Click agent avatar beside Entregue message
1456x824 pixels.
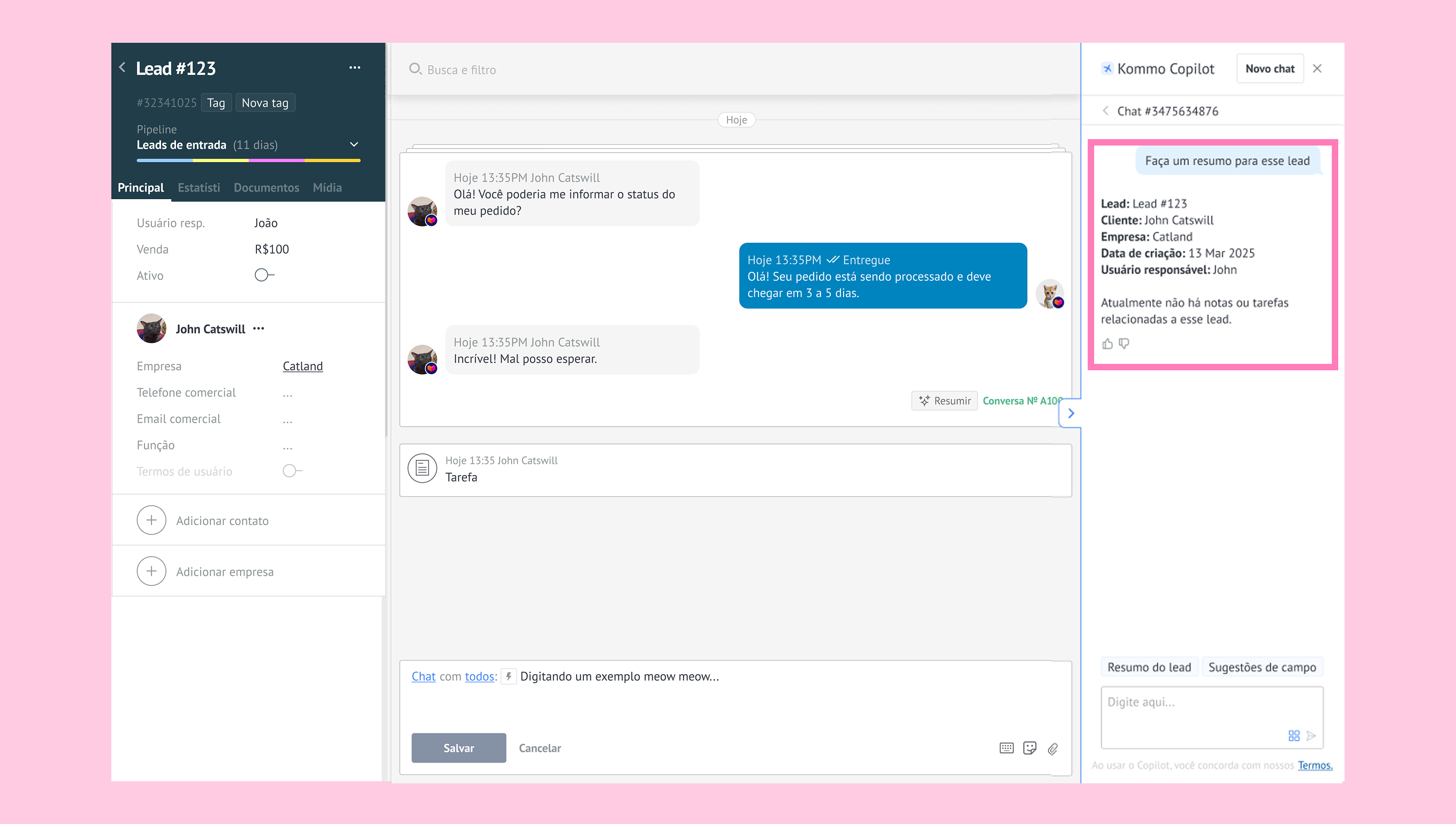[1050, 294]
